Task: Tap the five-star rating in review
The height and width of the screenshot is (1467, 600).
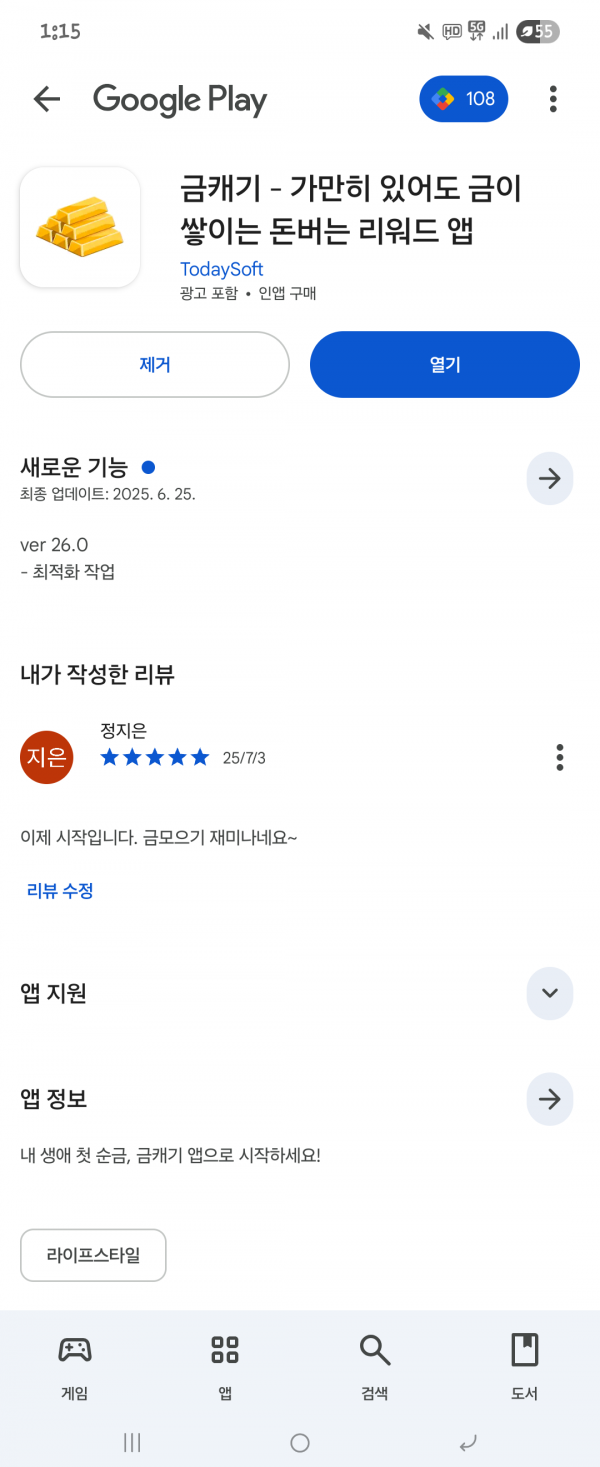Action: pyautogui.click(x=155, y=757)
